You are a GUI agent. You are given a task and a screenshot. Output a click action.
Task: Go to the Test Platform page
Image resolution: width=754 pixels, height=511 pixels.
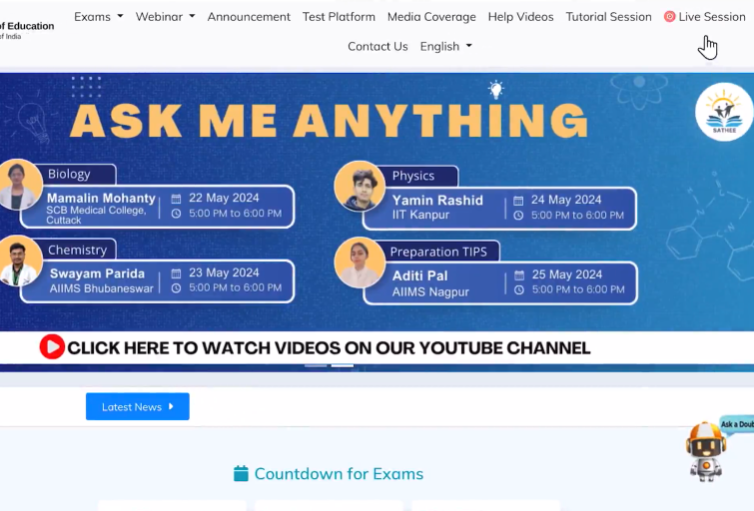pyautogui.click(x=339, y=17)
